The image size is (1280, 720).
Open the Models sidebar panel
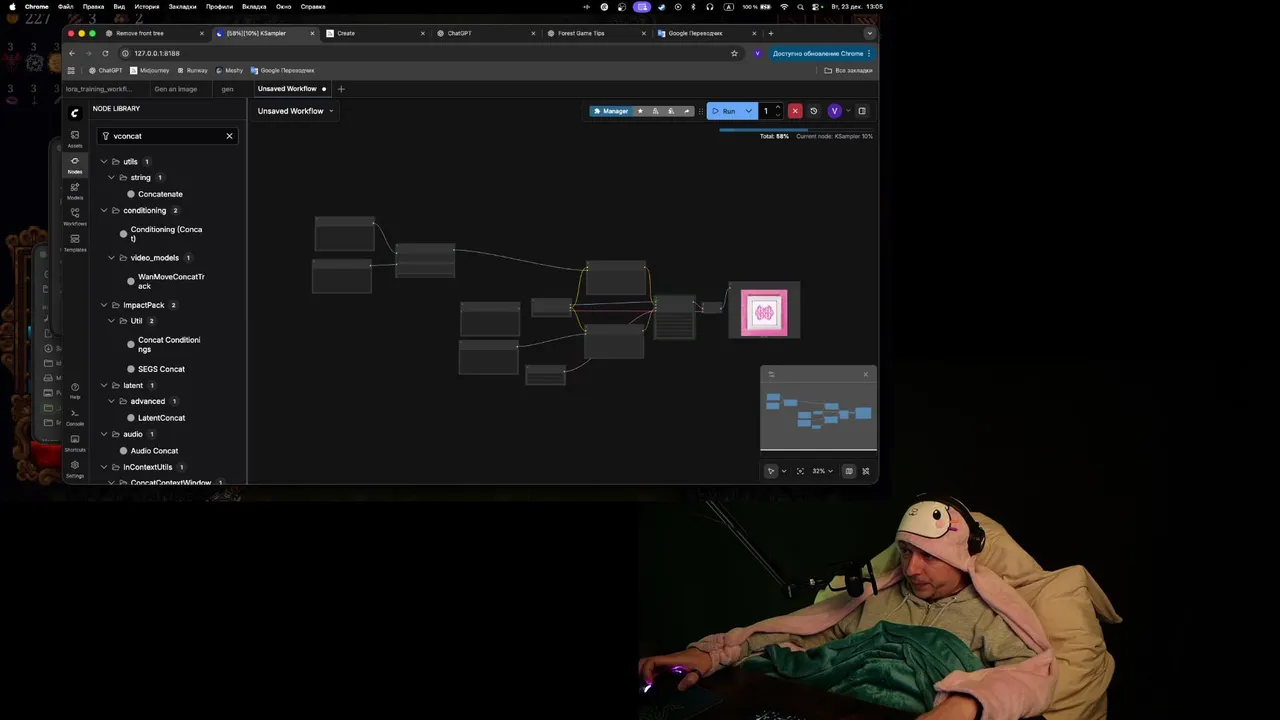pos(75,190)
